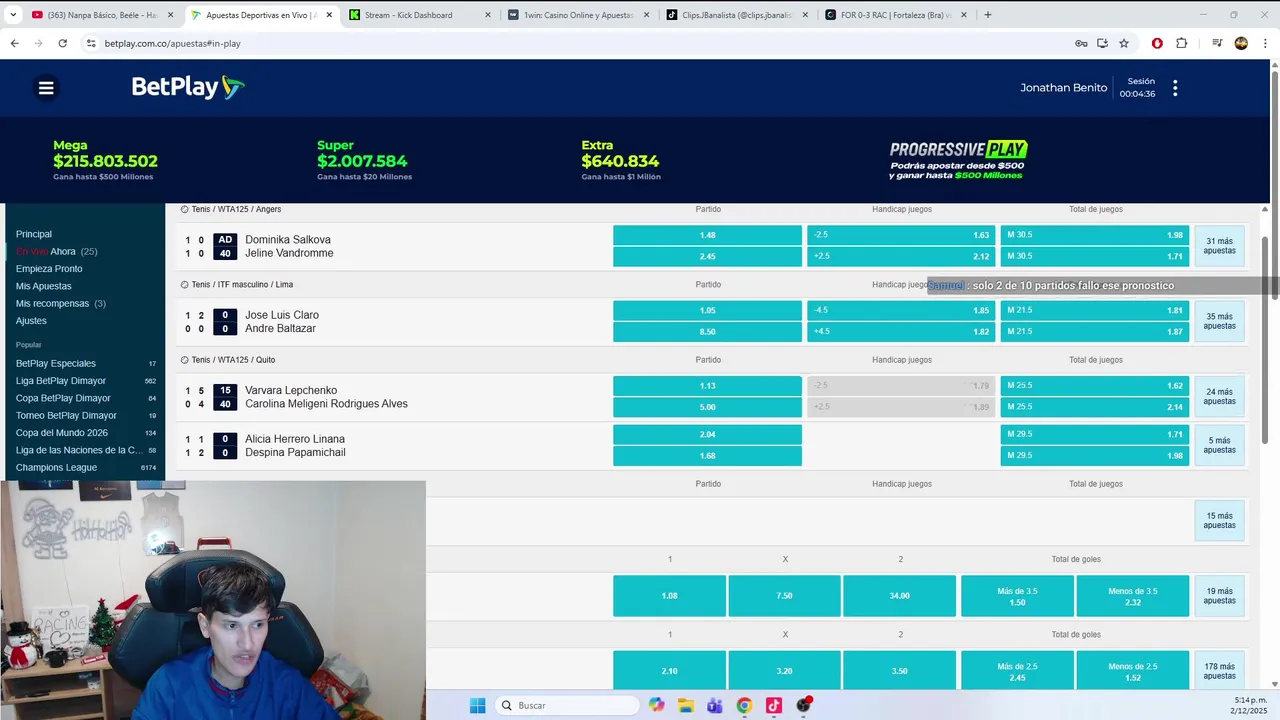The height and width of the screenshot is (720, 1280).
Task: Open Windows Start menu
Action: click(x=477, y=705)
